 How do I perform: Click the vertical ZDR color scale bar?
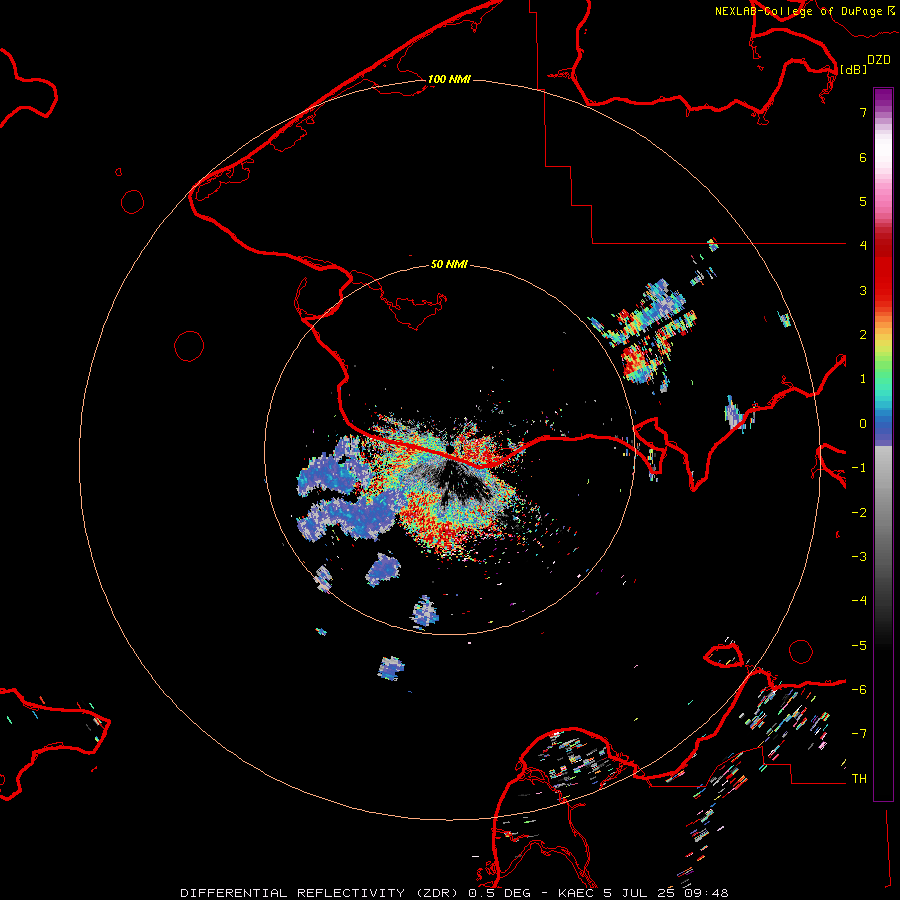click(x=883, y=444)
